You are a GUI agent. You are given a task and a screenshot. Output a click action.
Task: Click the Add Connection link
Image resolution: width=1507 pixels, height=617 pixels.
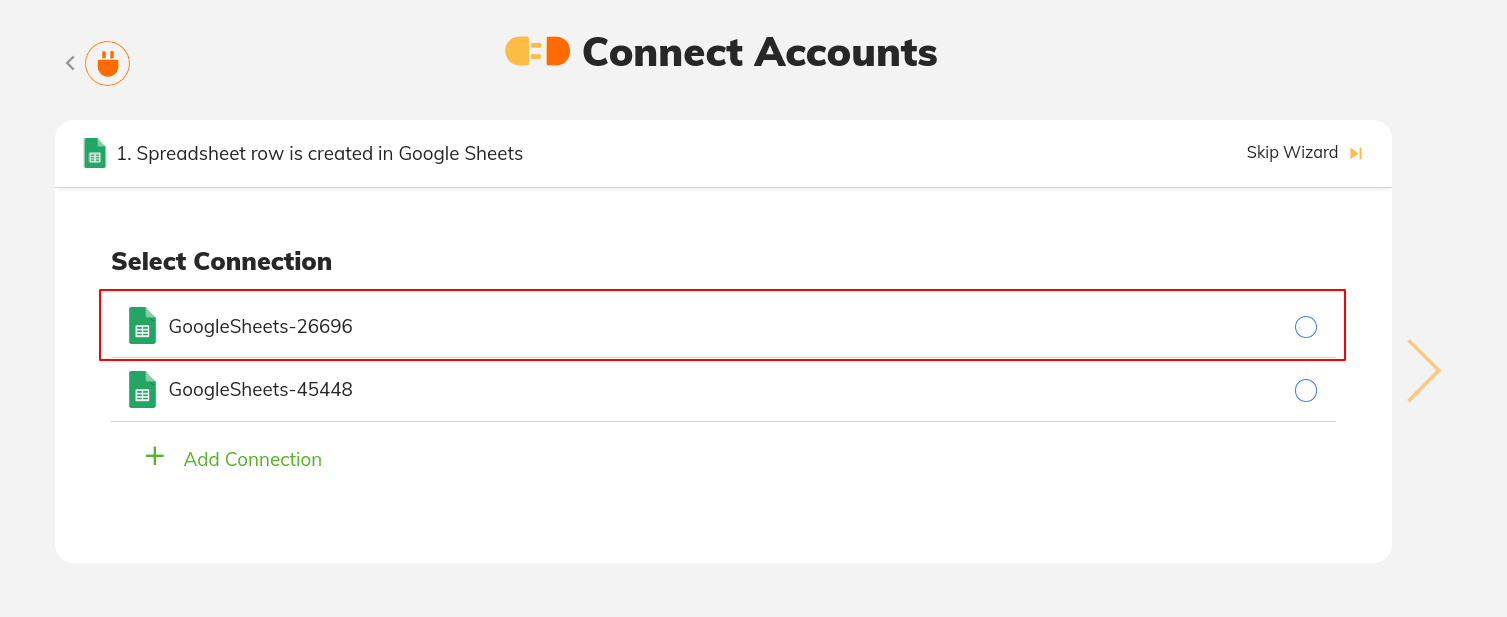[252, 459]
